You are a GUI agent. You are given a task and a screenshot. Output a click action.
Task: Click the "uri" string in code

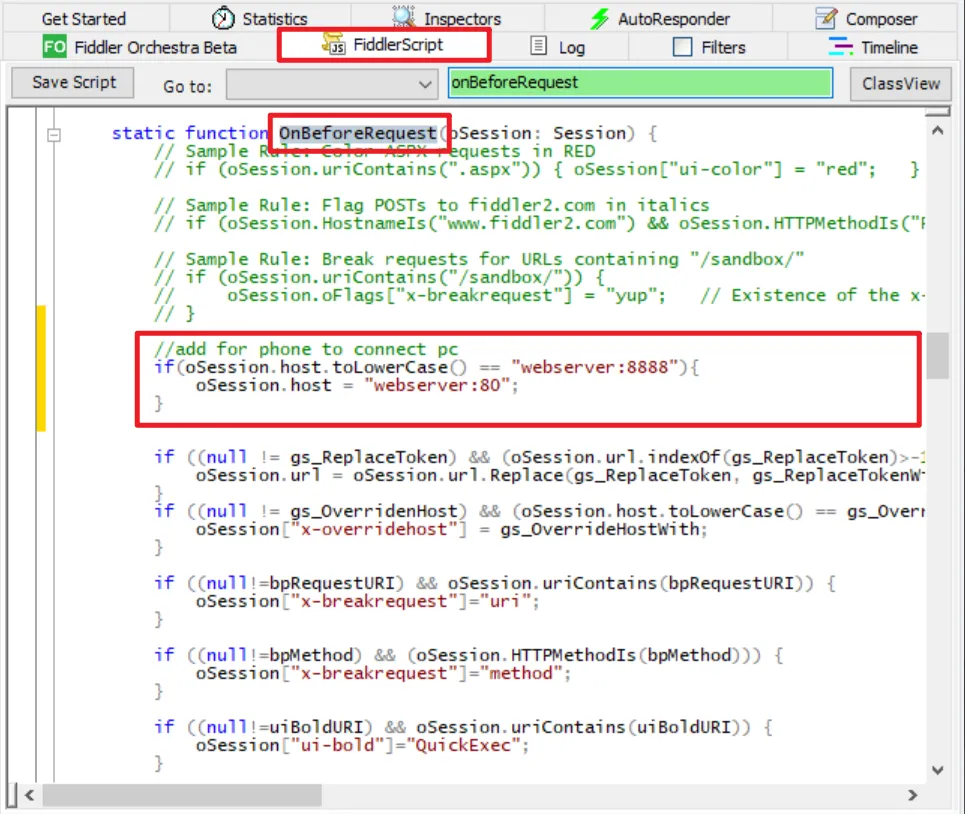coord(505,601)
